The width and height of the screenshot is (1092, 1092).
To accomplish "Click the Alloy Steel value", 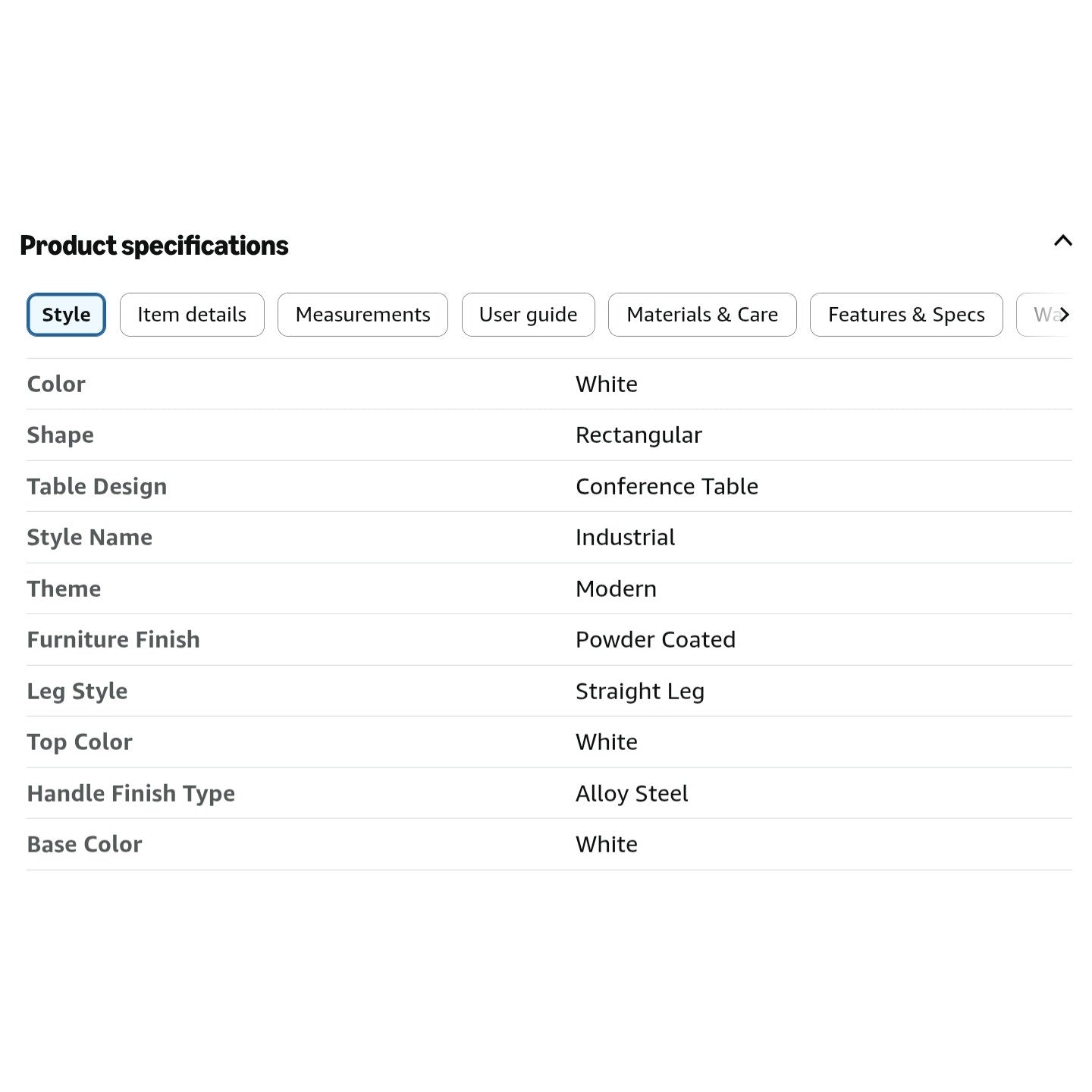I will 632,794.
